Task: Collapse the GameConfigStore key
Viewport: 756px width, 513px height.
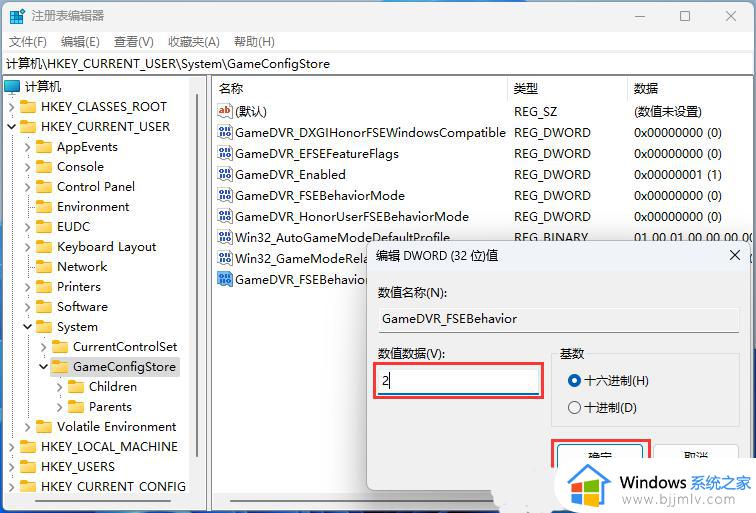Action: click(43, 367)
